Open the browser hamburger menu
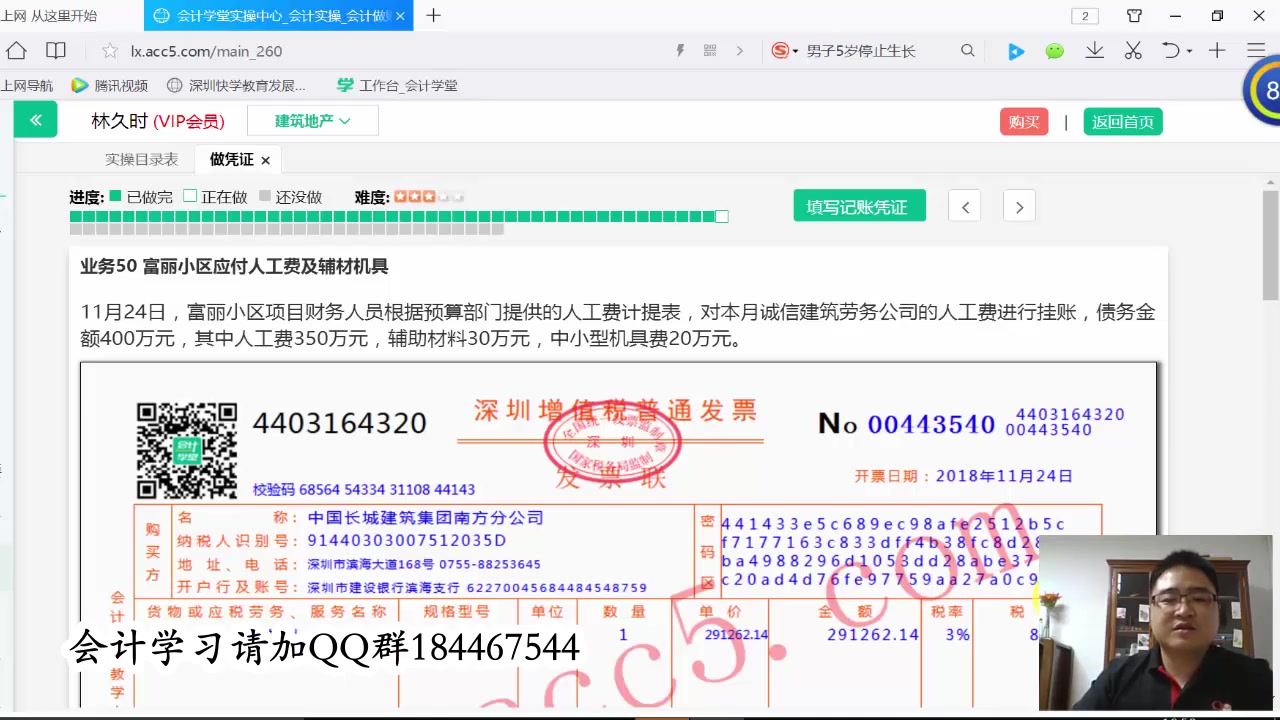Viewport: 1280px width, 720px height. pos(1256,51)
